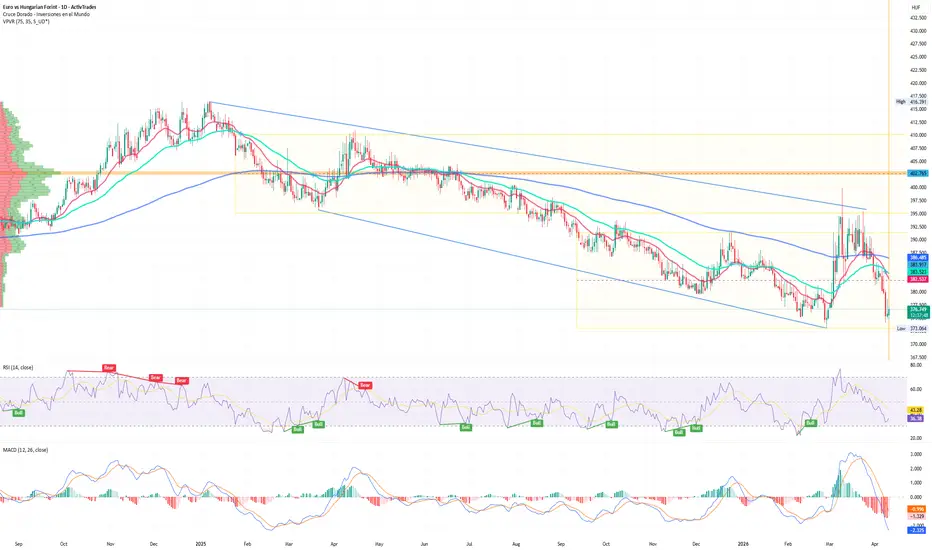Select the Cruce Dorado indicator legend
This screenshot has width=932, height=550.
tap(46, 14)
